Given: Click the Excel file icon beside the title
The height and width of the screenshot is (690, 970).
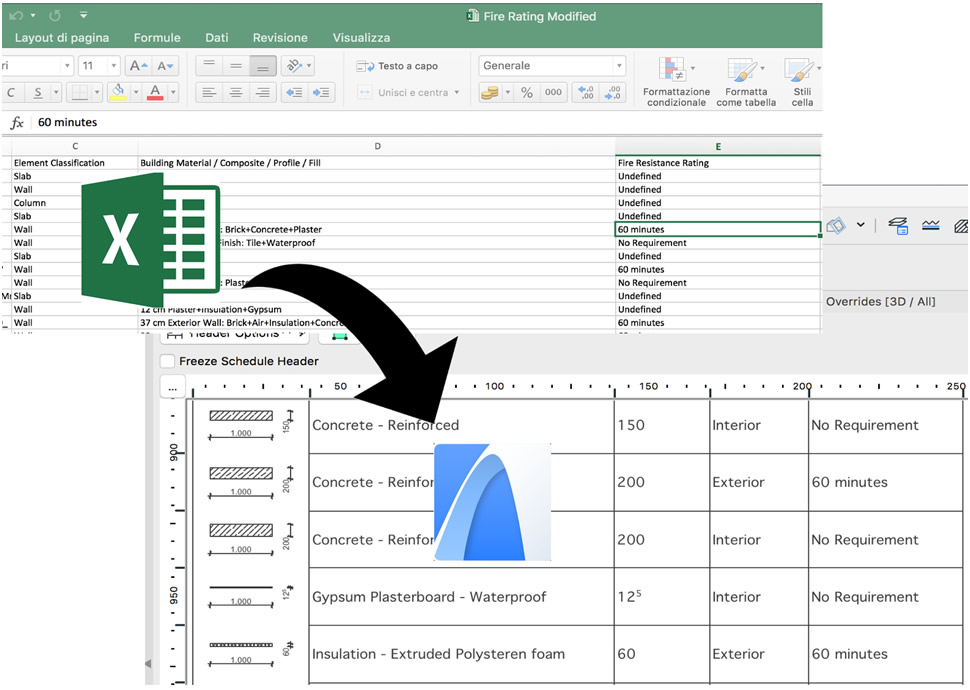Looking at the screenshot, I should [x=473, y=16].
